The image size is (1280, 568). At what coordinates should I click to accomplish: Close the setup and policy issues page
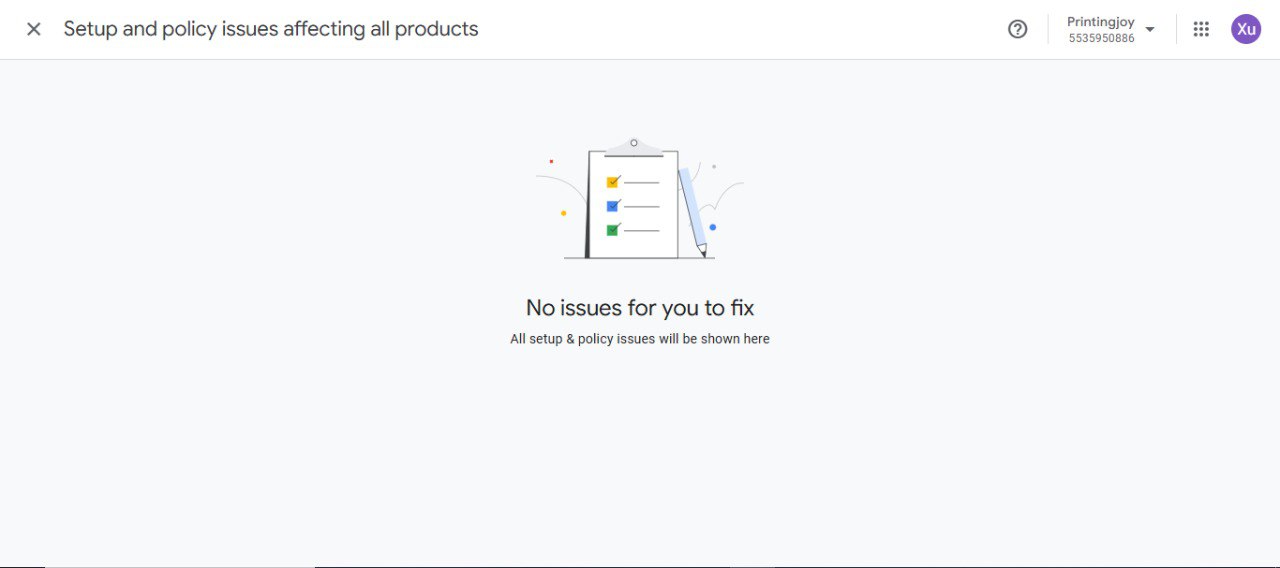34,29
